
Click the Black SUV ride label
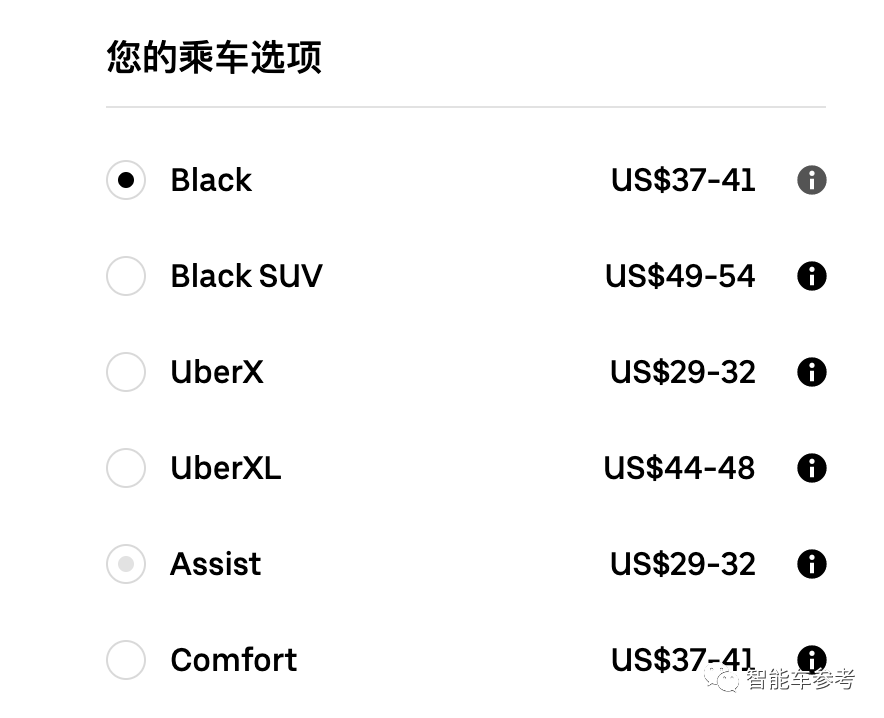(246, 276)
